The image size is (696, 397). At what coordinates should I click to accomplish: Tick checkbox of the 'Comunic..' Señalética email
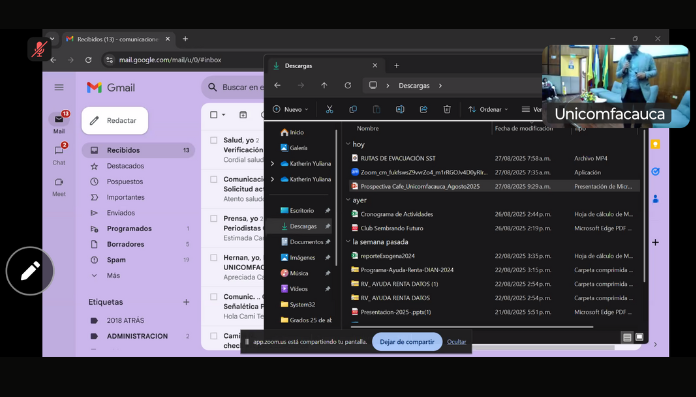tap(214, 297)
